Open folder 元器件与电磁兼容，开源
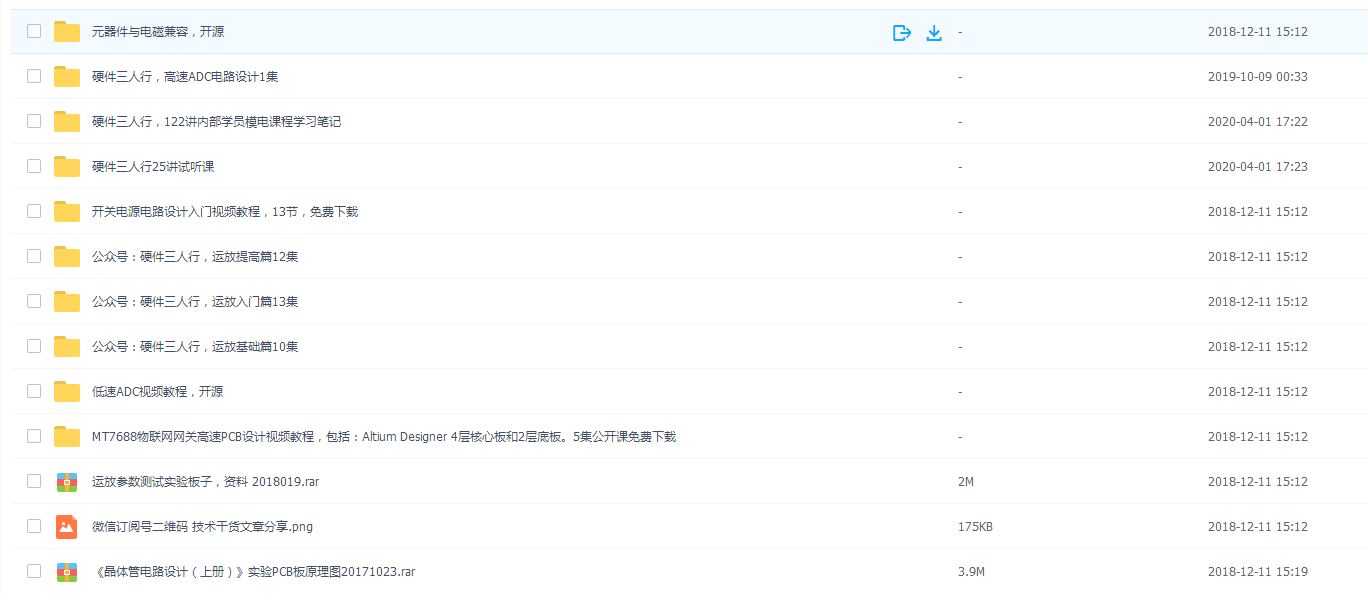Image resolution: width=1368 pixels, height=593 pixels. click(x=158, y=32)
